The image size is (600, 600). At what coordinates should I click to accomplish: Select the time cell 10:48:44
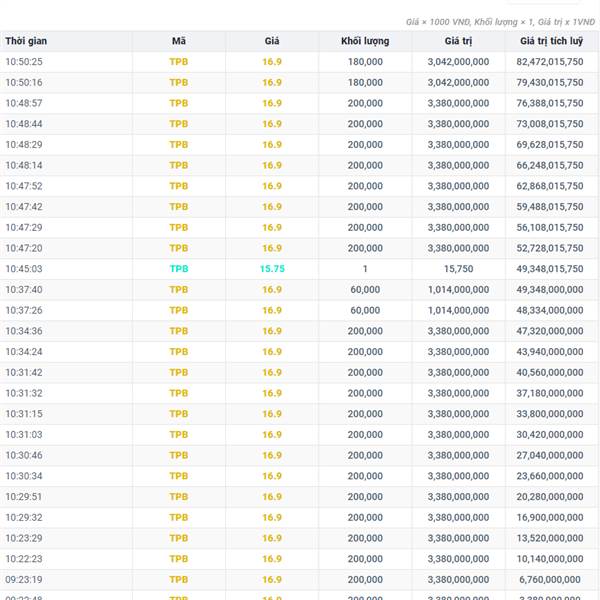click(24, 124)
